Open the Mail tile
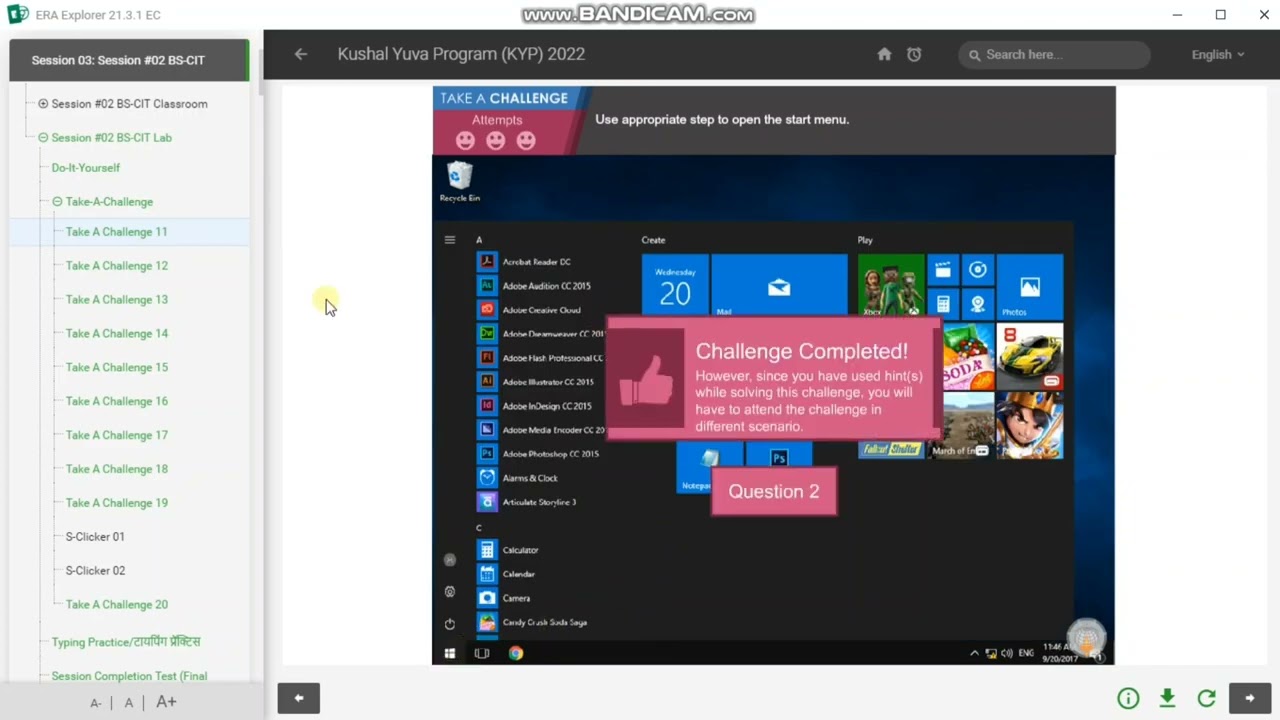This screenshot has height=720, width=1280. click(x=779, y=286)
